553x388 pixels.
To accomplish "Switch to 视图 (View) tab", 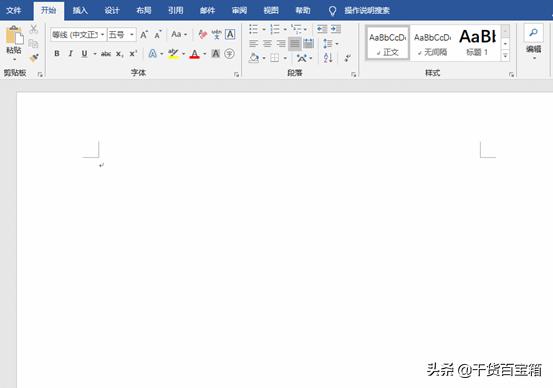I will coord(271,11).
